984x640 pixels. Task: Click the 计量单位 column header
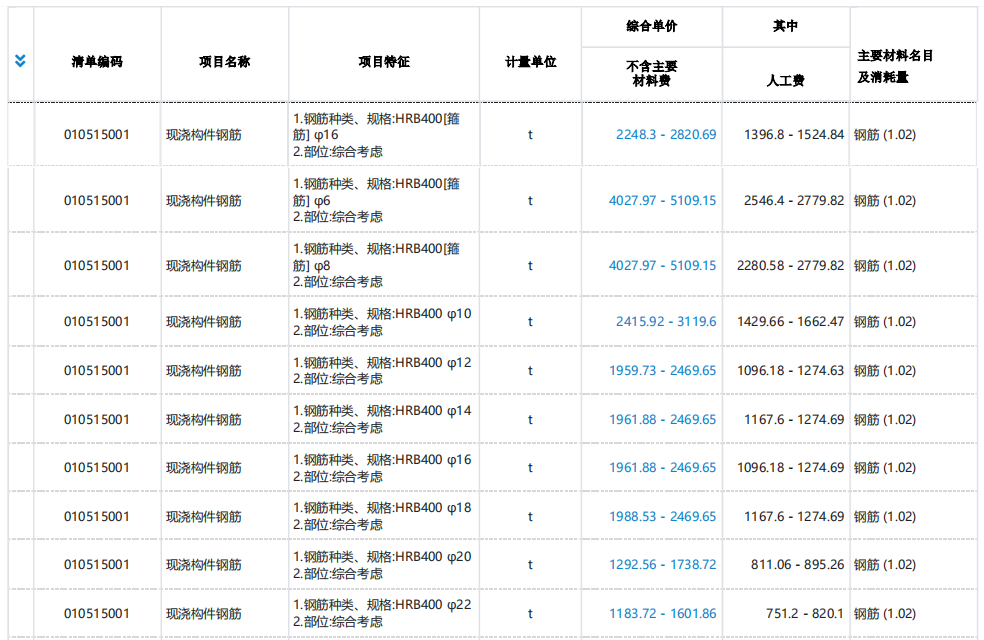[x=531, y=59]
